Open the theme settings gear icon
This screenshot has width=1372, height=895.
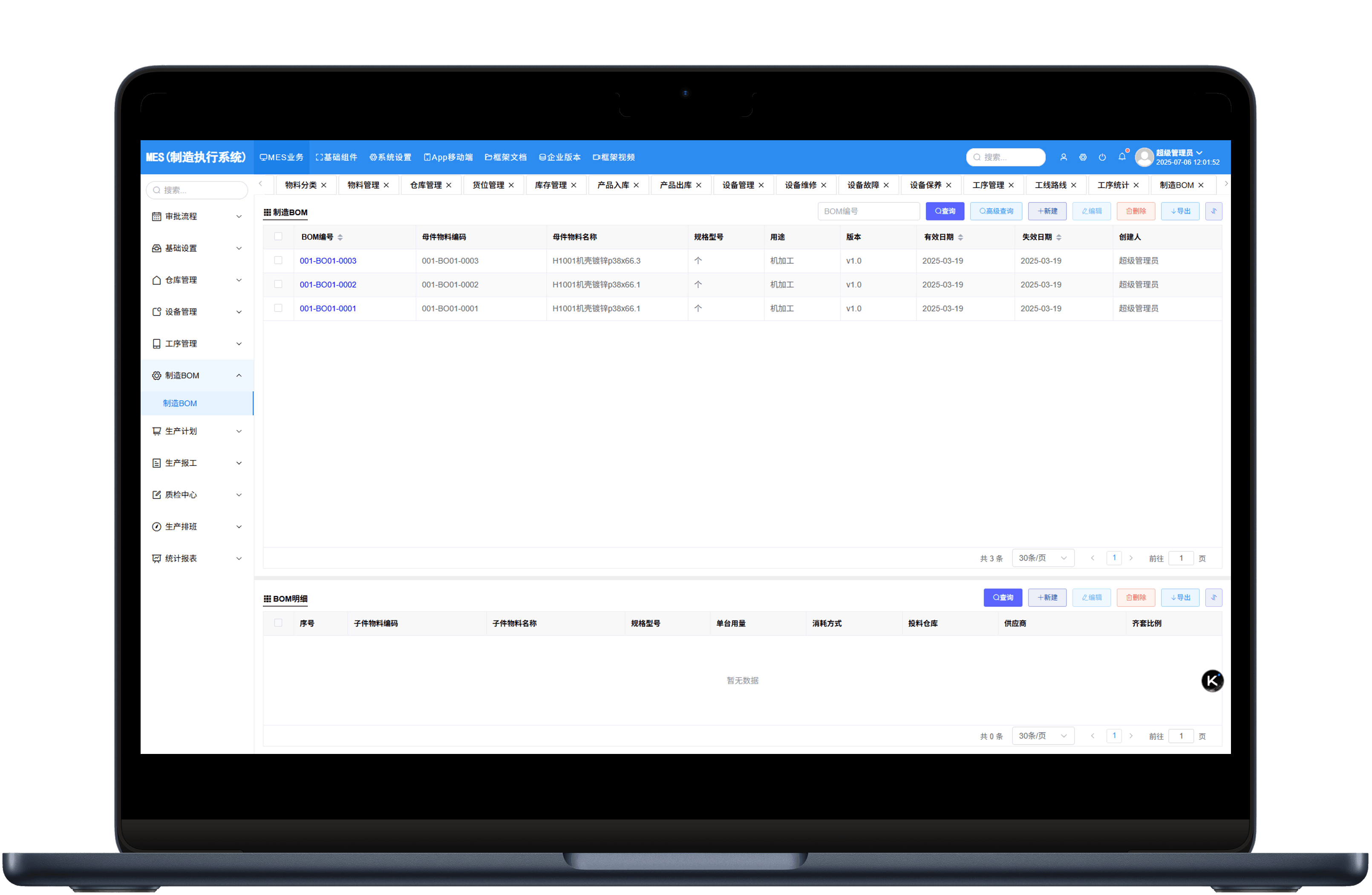tap(1083, 157)
